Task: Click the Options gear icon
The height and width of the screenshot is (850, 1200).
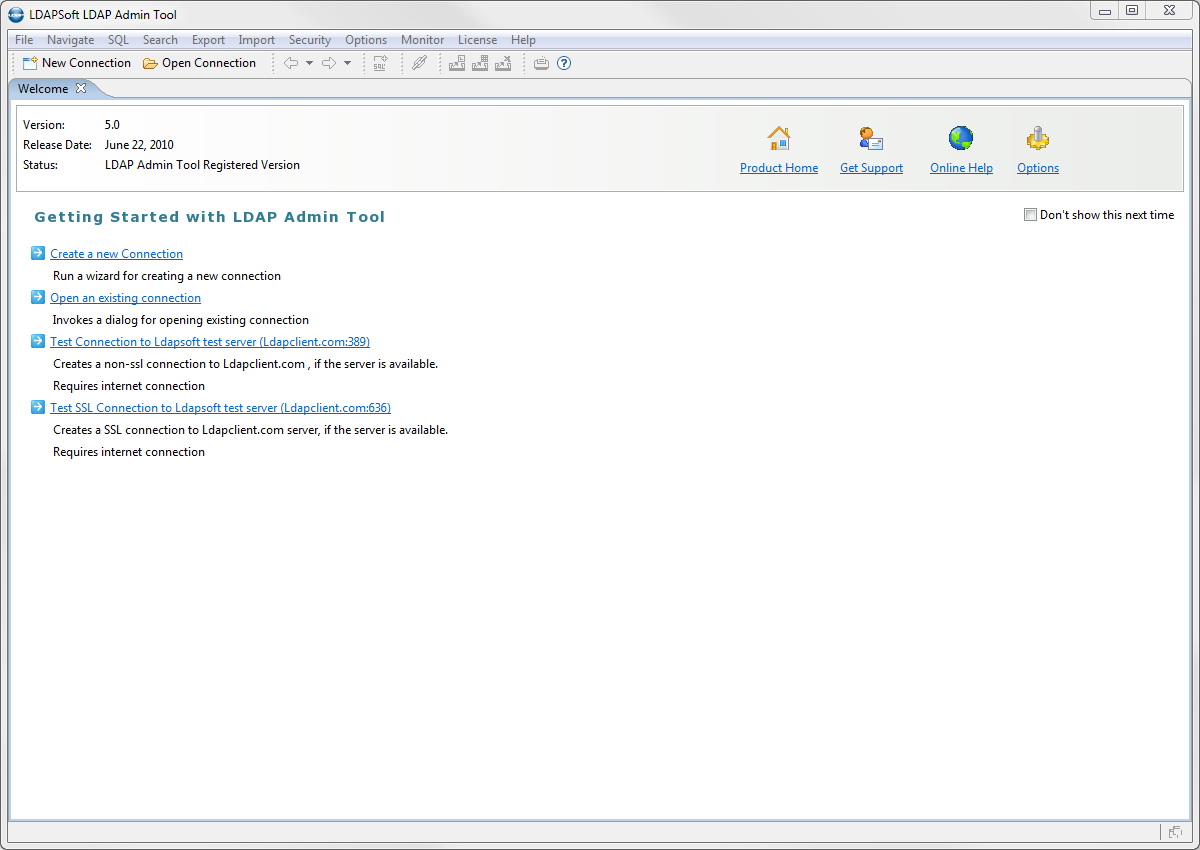Action: [1038, 139]
